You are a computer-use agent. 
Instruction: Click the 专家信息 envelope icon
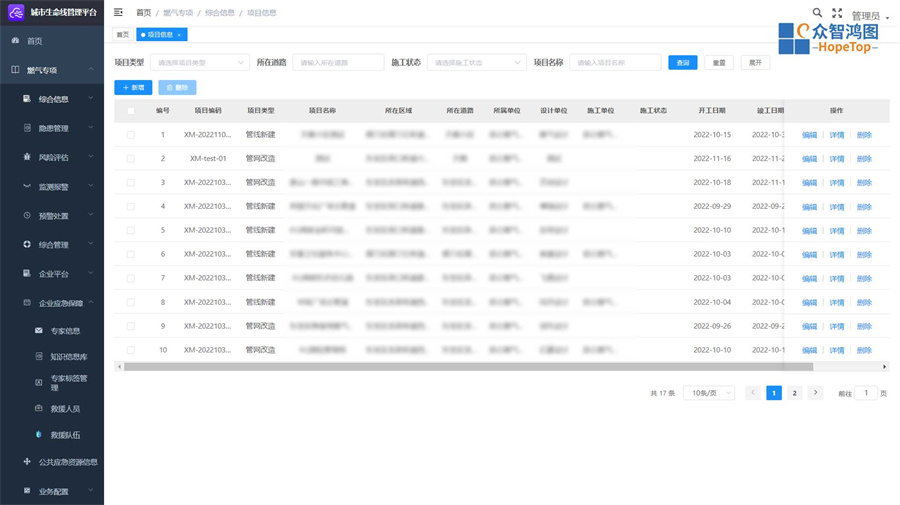38,331
